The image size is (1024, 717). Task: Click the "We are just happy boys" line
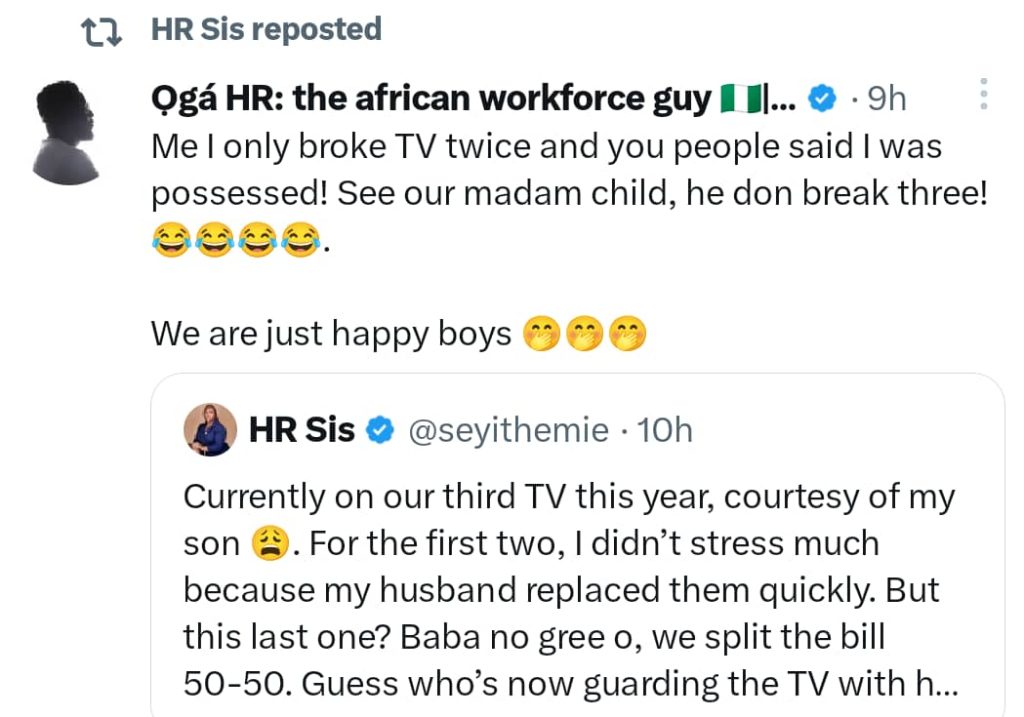pyautogui.click(x=330, y=333)
